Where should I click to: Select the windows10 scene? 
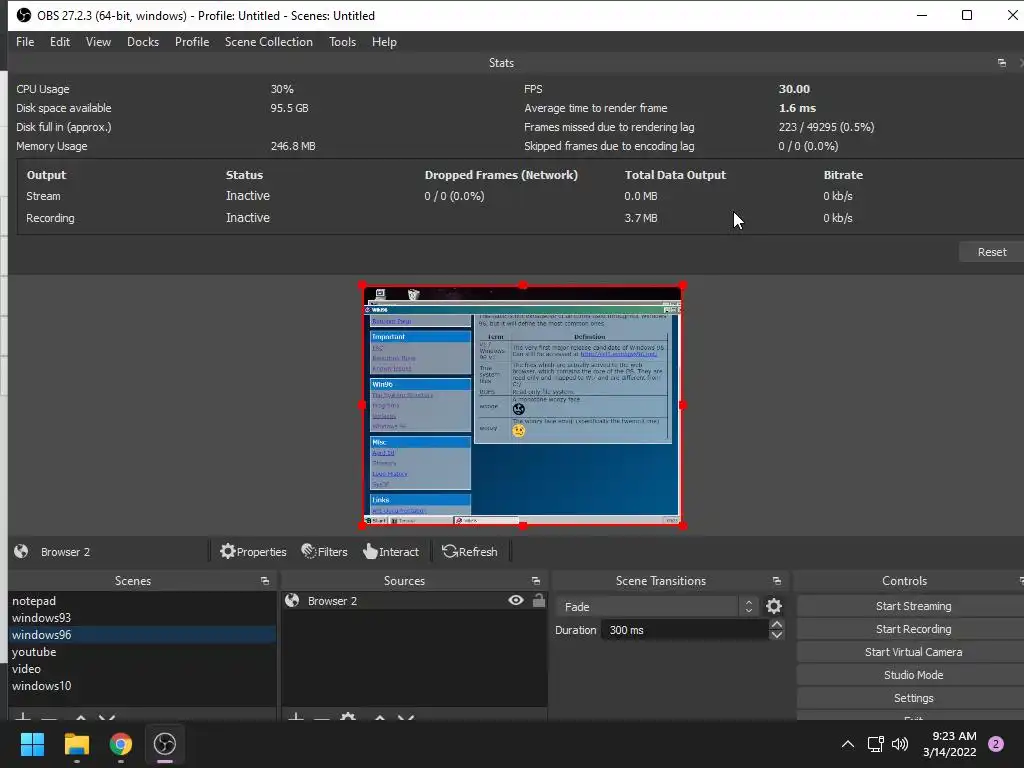(x=142, y=686)
